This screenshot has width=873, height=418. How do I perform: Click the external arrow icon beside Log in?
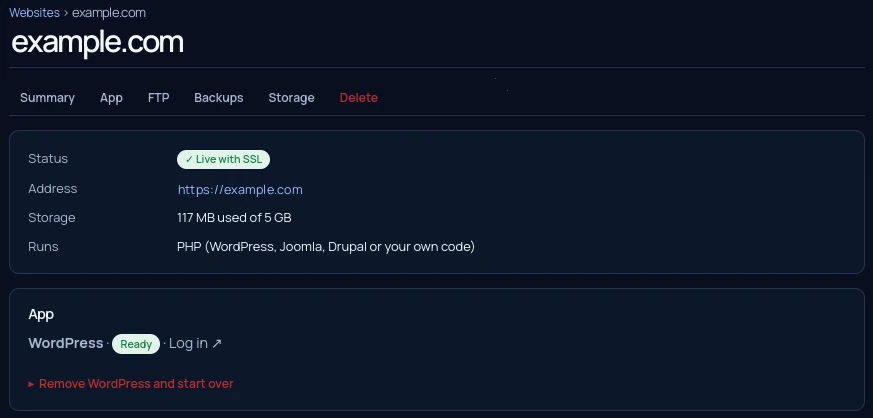(x=217, y=343)
